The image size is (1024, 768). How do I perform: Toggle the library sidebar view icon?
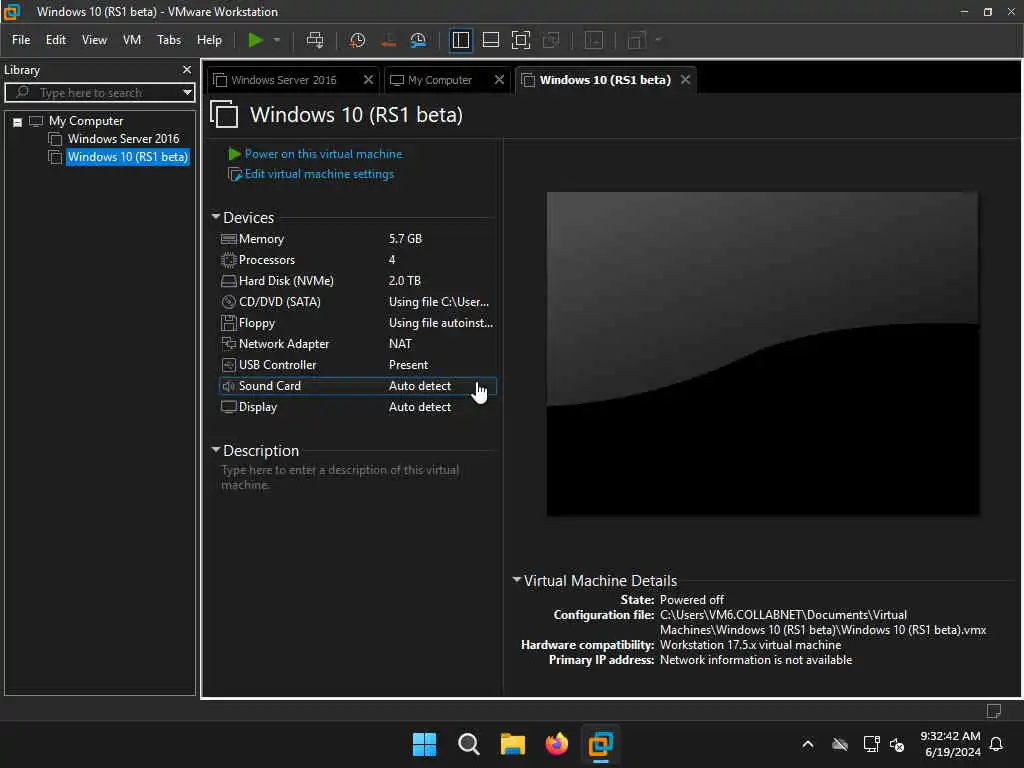(460, 40)
